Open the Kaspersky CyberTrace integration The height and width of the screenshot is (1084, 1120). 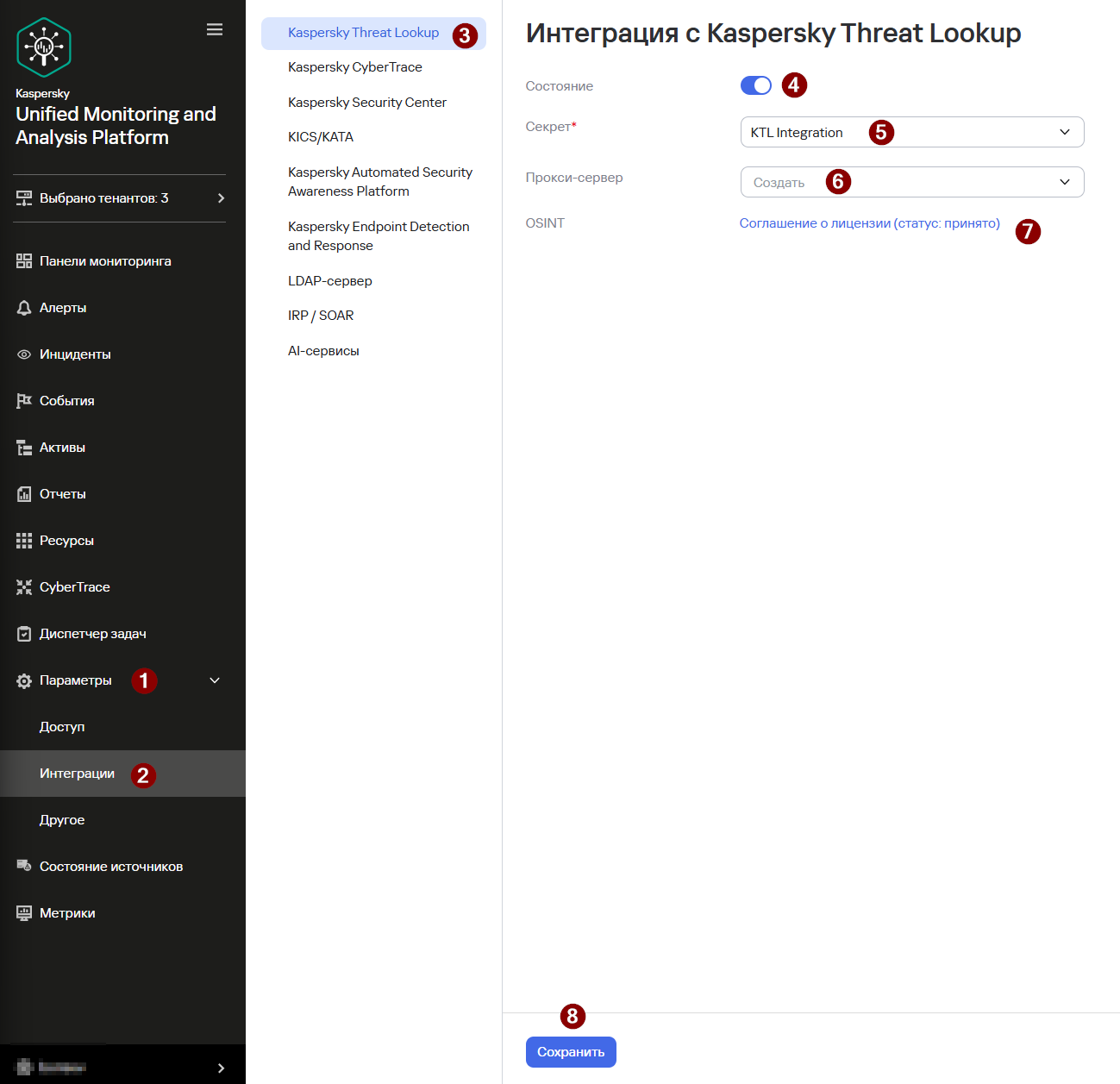[355, 67]
